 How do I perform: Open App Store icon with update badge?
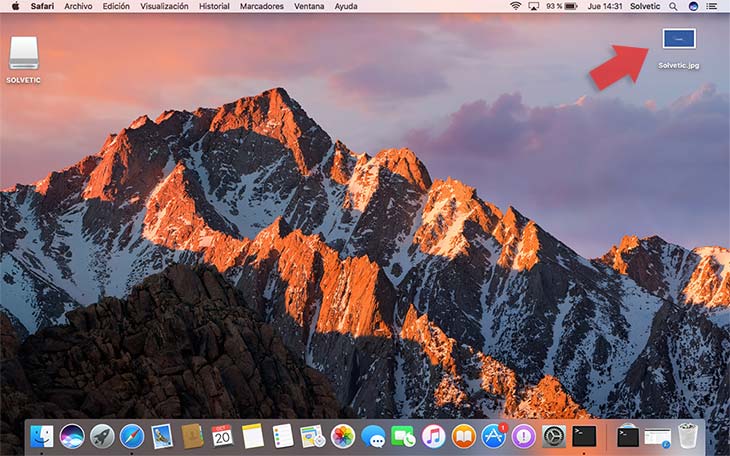493,436
